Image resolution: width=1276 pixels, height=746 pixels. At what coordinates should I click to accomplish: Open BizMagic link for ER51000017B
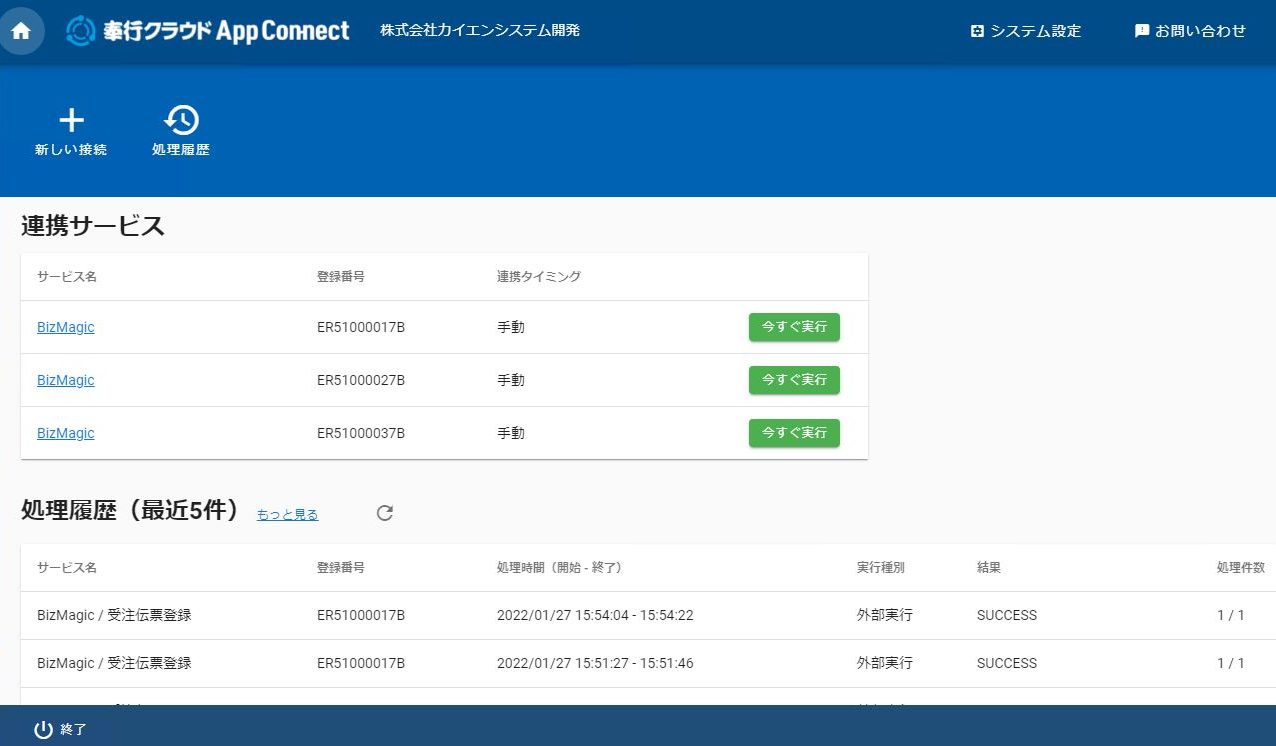tap(66, 327)
